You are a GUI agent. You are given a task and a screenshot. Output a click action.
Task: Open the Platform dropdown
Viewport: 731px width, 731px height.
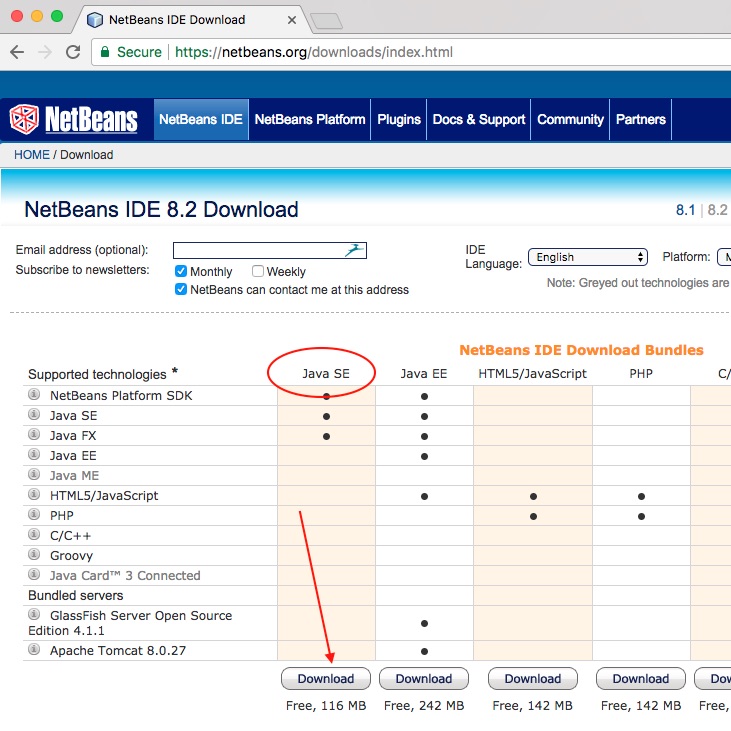pos(724,257)
